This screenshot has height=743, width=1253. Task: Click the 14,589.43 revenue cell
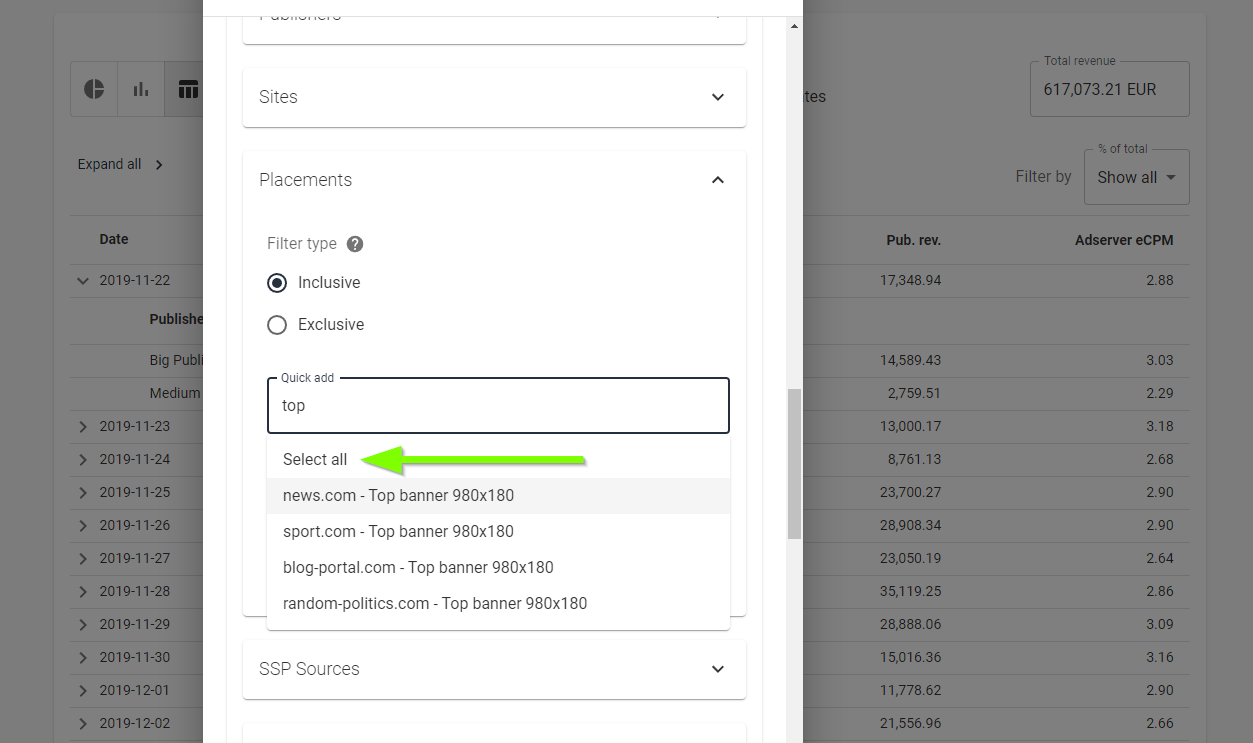(911, 360)
